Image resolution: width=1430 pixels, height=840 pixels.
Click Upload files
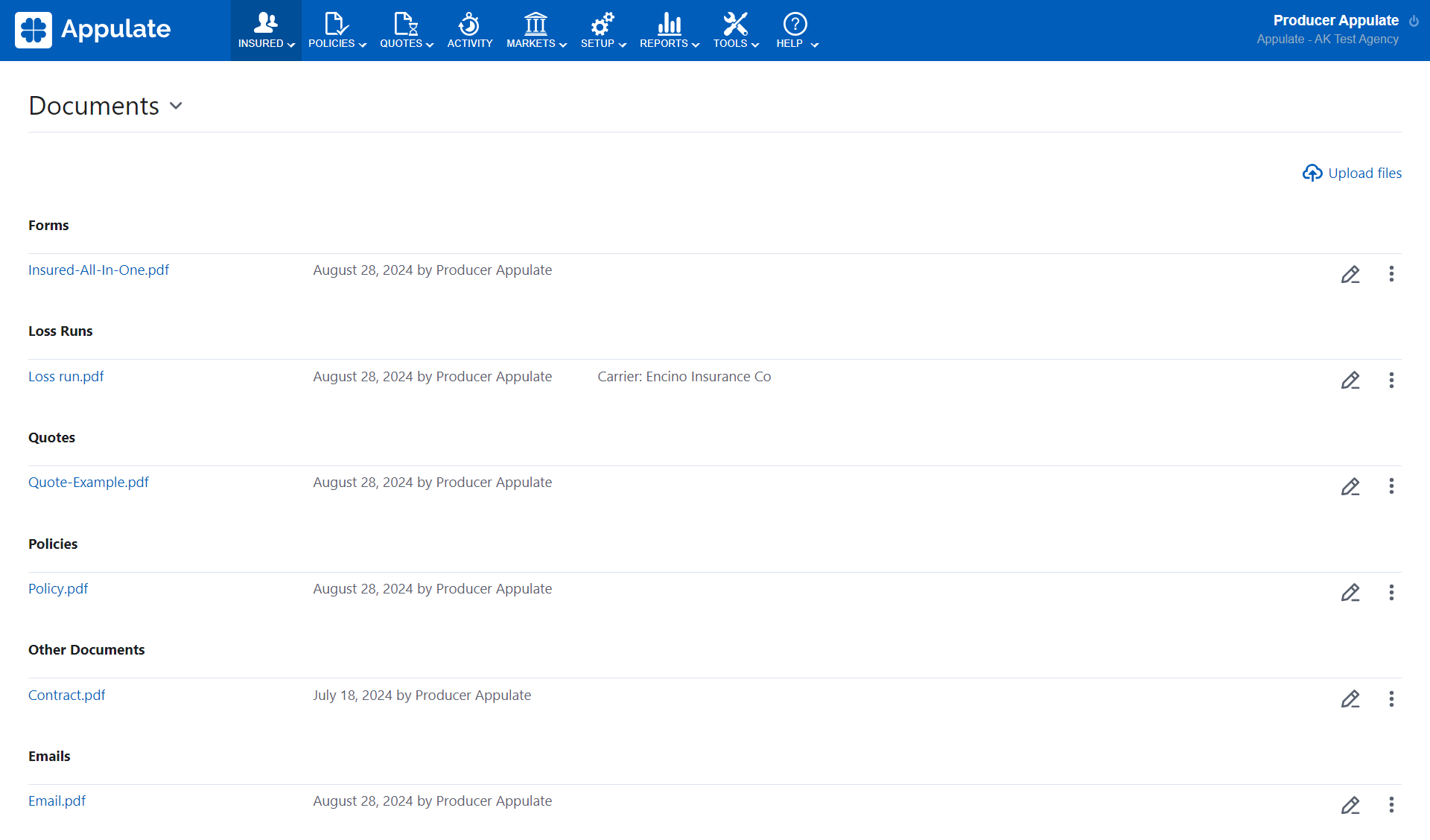[1352, 173]
